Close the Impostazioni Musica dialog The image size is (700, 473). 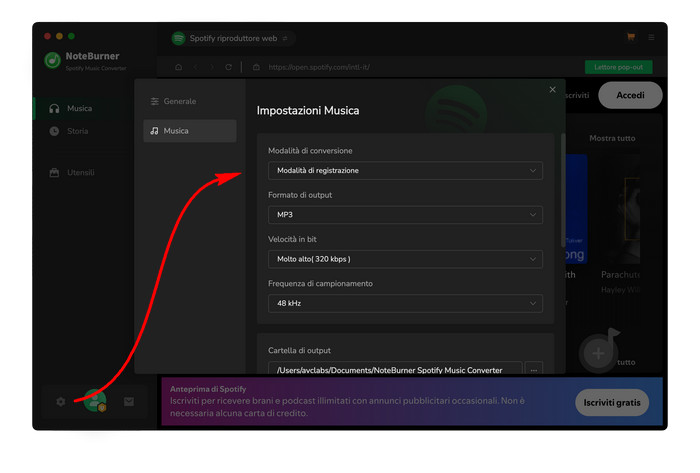point(553,90)
